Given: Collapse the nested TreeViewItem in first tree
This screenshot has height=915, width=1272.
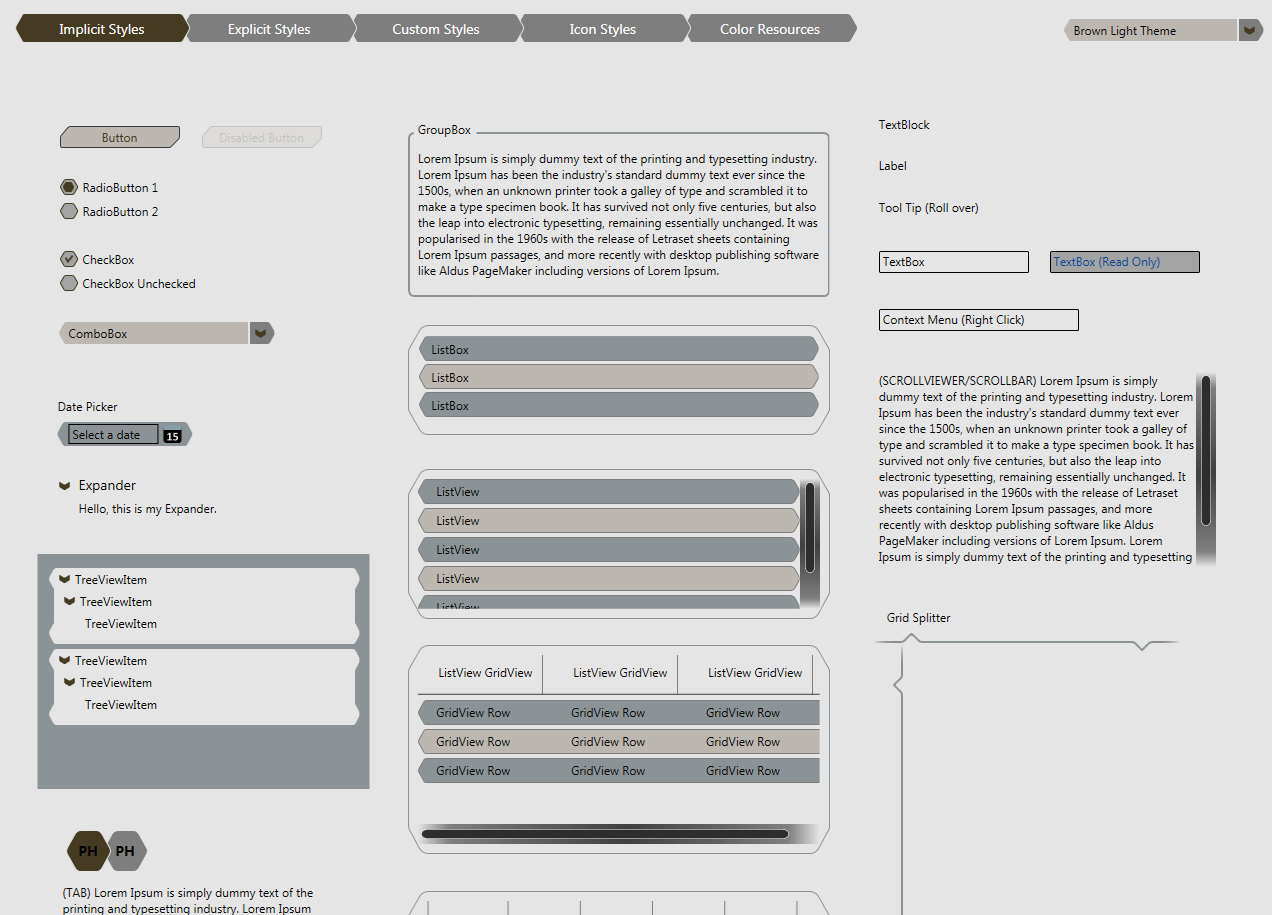Looking at the screenshot, I should pos(69,601).
